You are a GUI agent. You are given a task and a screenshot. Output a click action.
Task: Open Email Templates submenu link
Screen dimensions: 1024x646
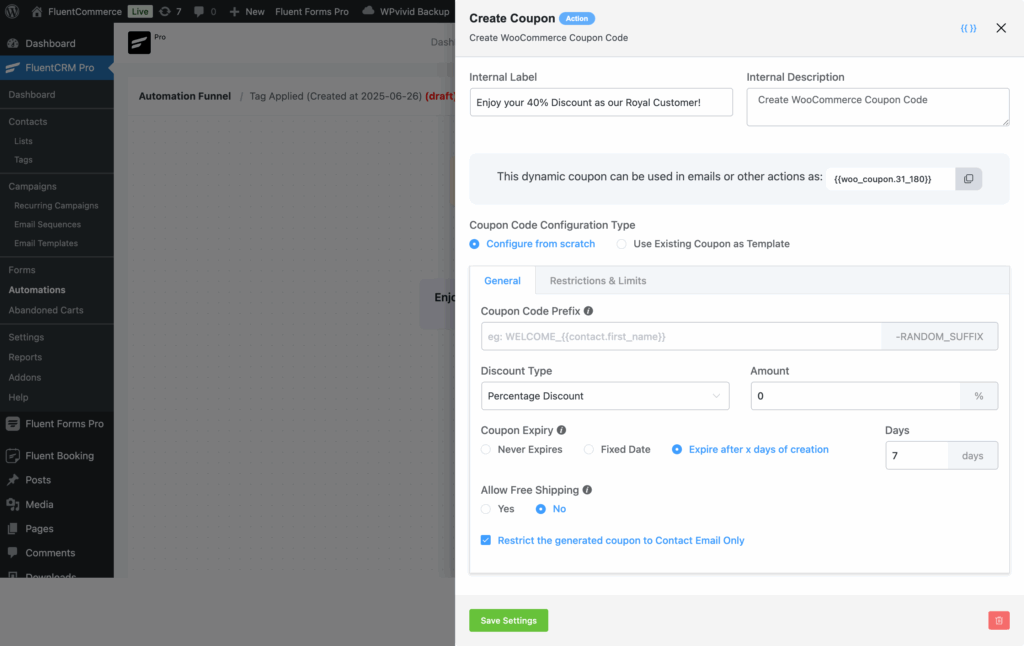pyautogui.click(x=46, y=243)
